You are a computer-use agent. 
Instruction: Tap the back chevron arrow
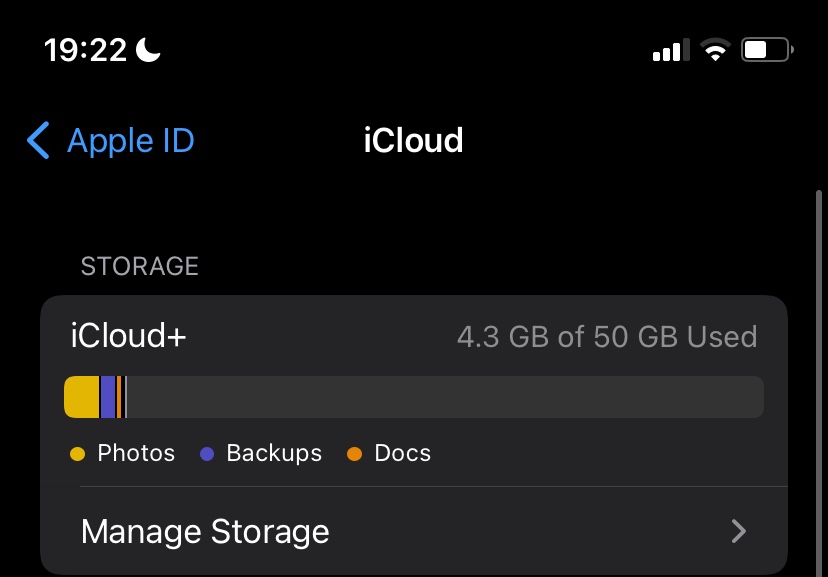(x=38, y=141)
